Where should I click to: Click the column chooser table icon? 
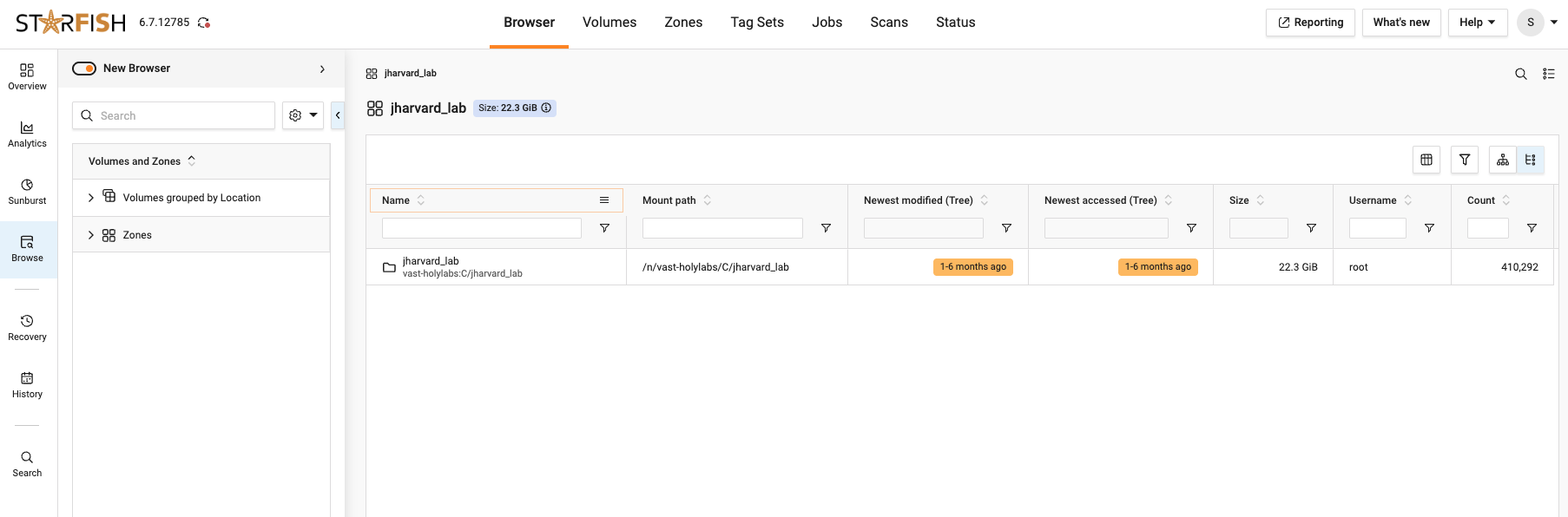coord(1426,160)
